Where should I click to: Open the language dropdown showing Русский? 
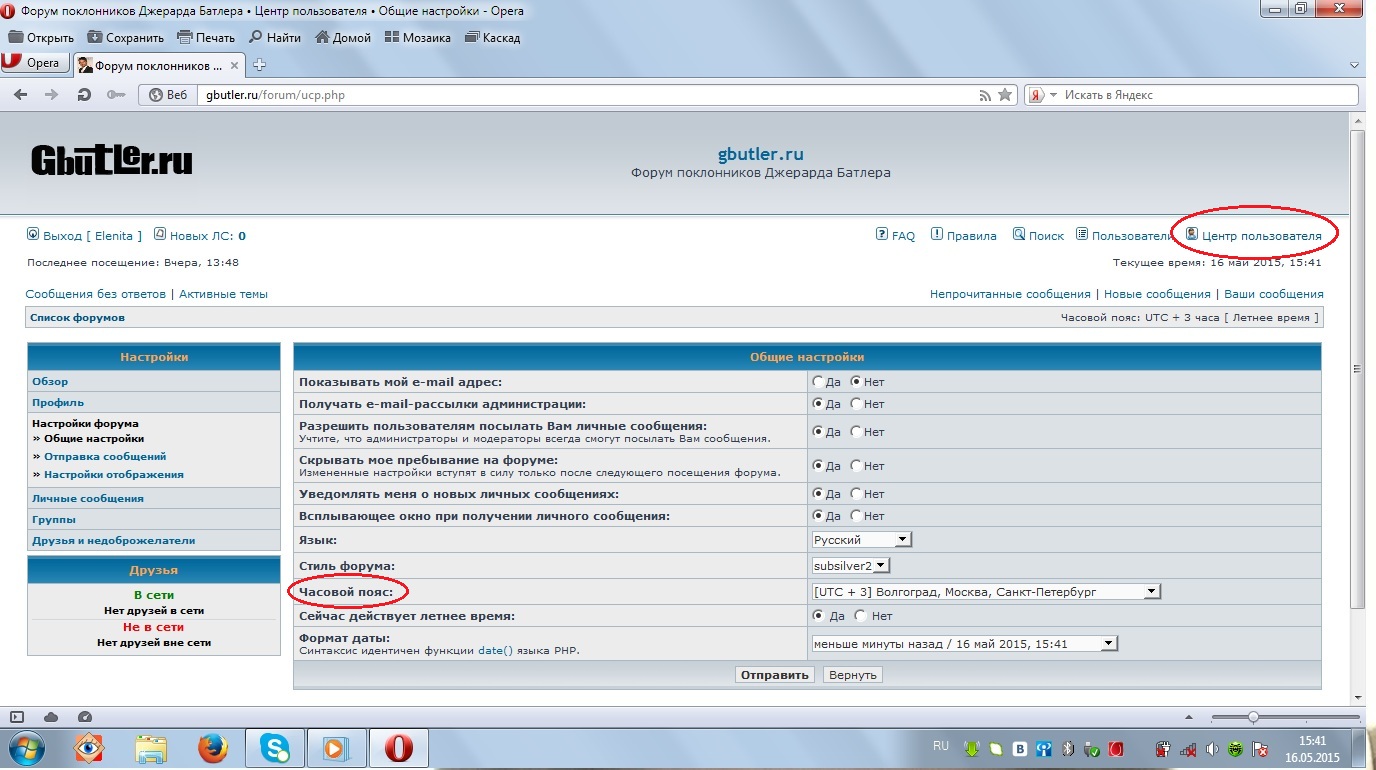[862, 540]
